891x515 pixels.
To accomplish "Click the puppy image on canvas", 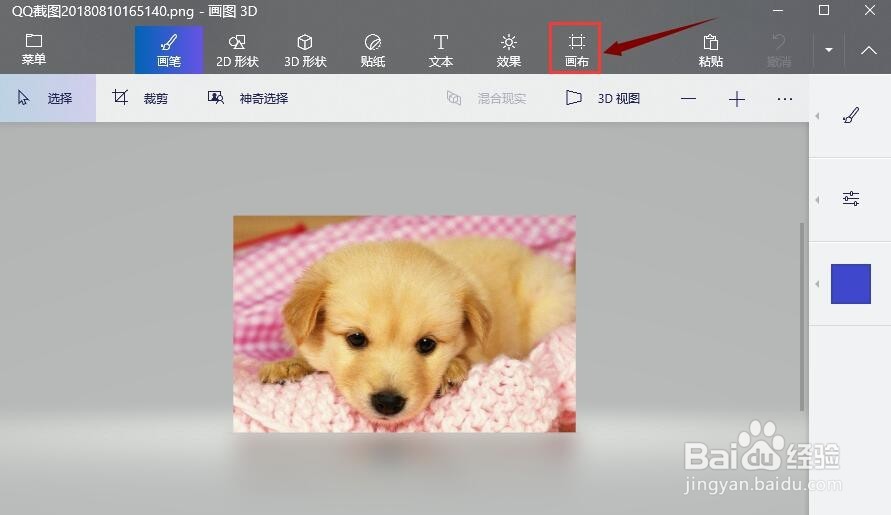I will [404, 324].
